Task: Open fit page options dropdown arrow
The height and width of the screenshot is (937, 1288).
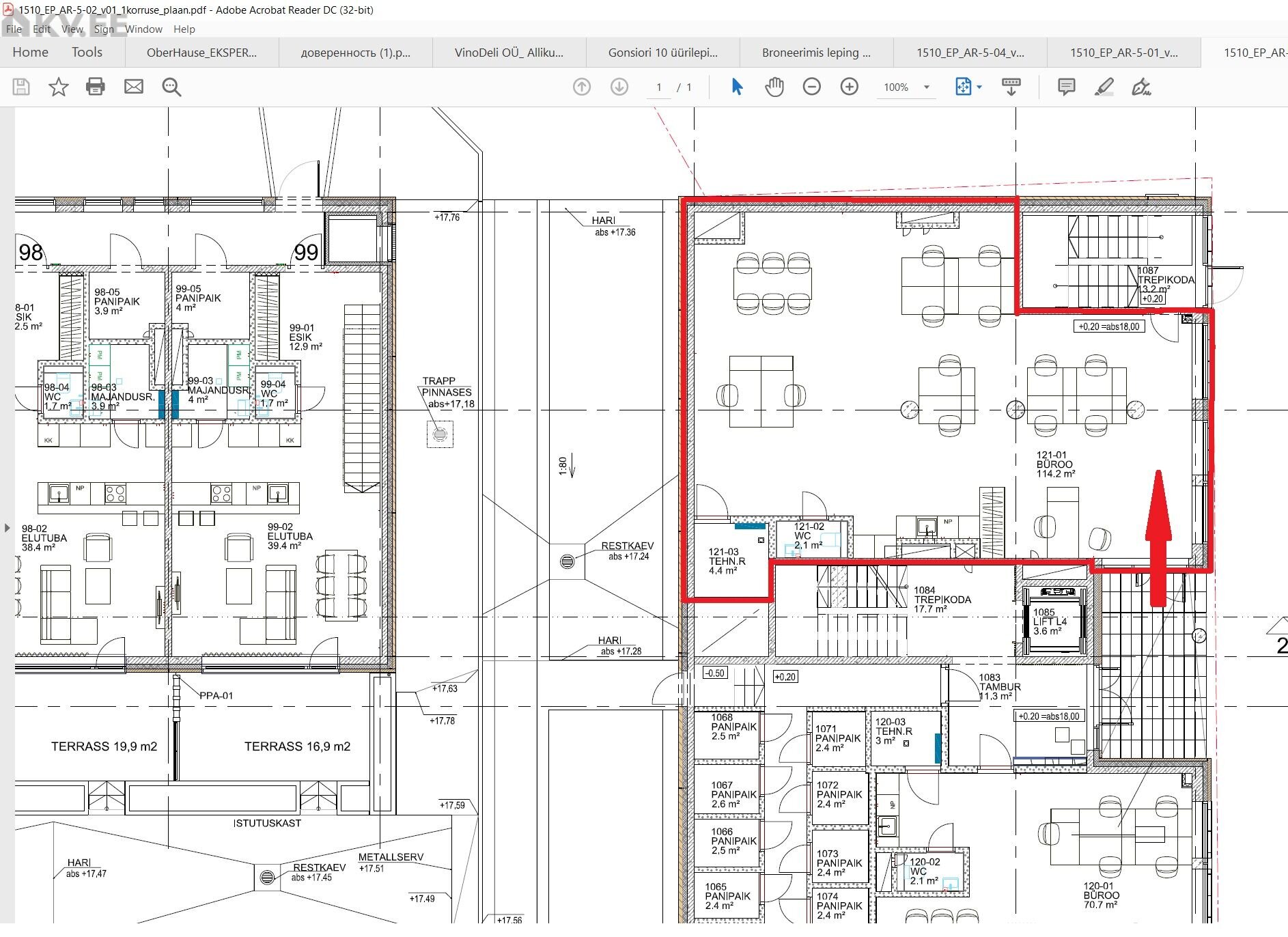Action: tap(980, 87)
